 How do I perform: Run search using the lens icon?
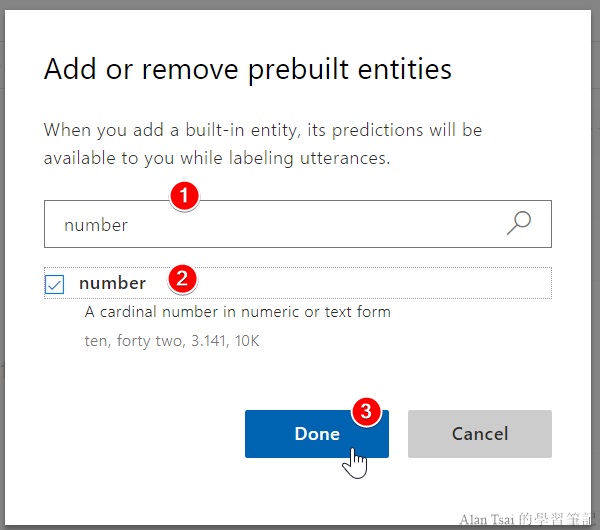point(518,224)
